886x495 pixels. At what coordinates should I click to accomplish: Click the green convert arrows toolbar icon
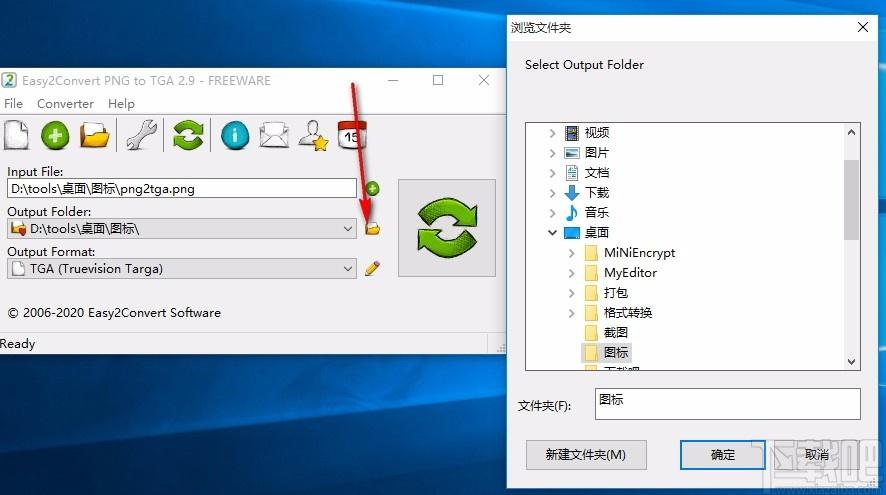(187, 135)
